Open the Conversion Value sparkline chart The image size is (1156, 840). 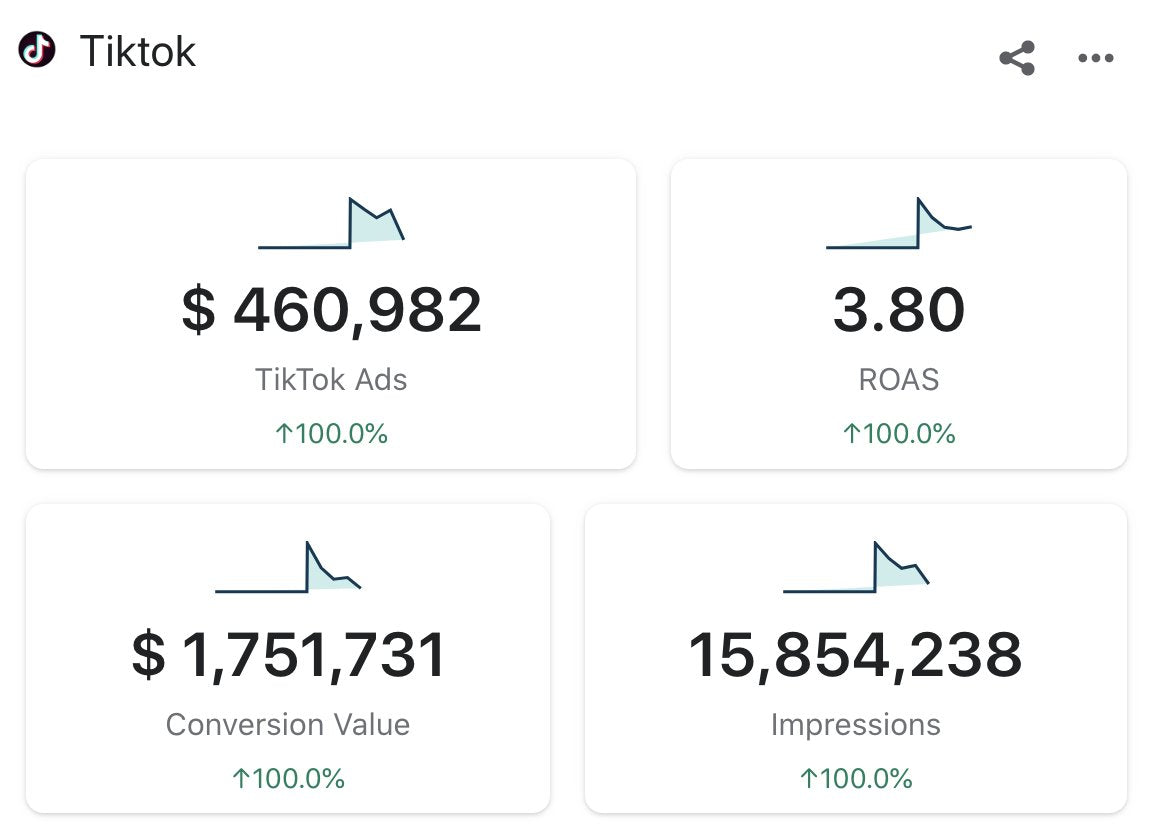point(288,567)
